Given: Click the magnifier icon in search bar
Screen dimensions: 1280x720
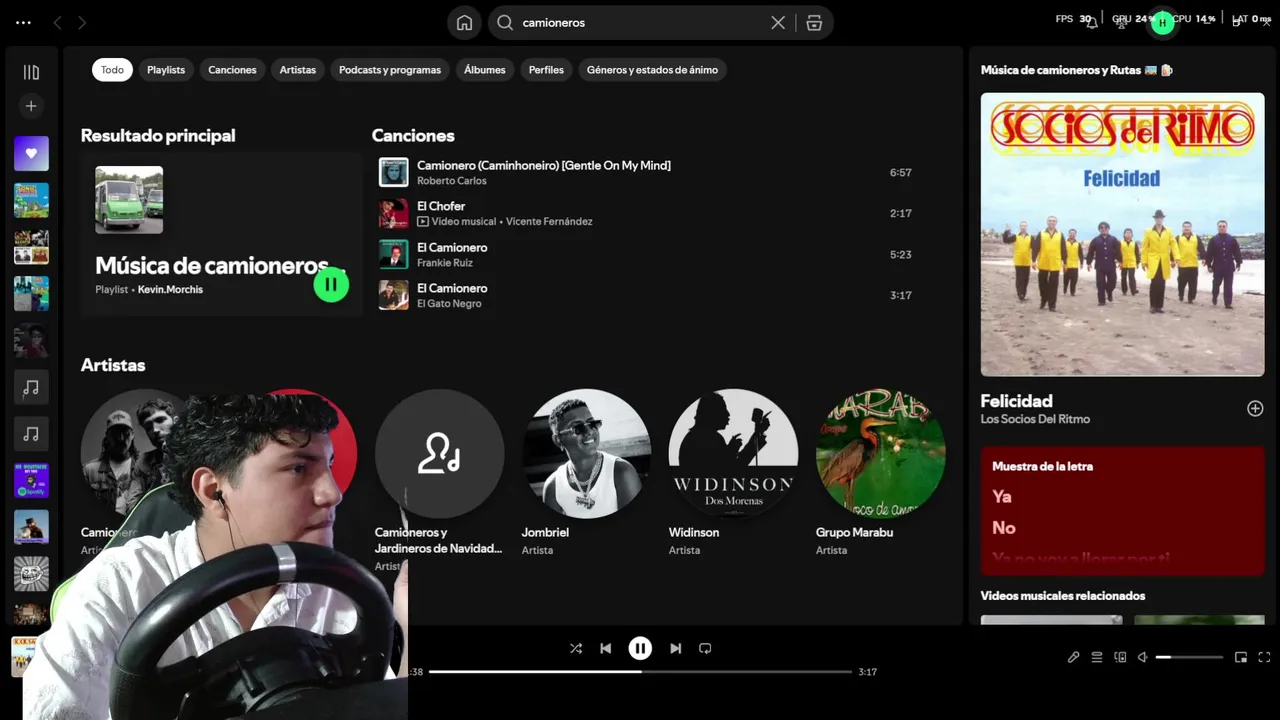Looking at the screenshot, I should click(x=505, y=22).
